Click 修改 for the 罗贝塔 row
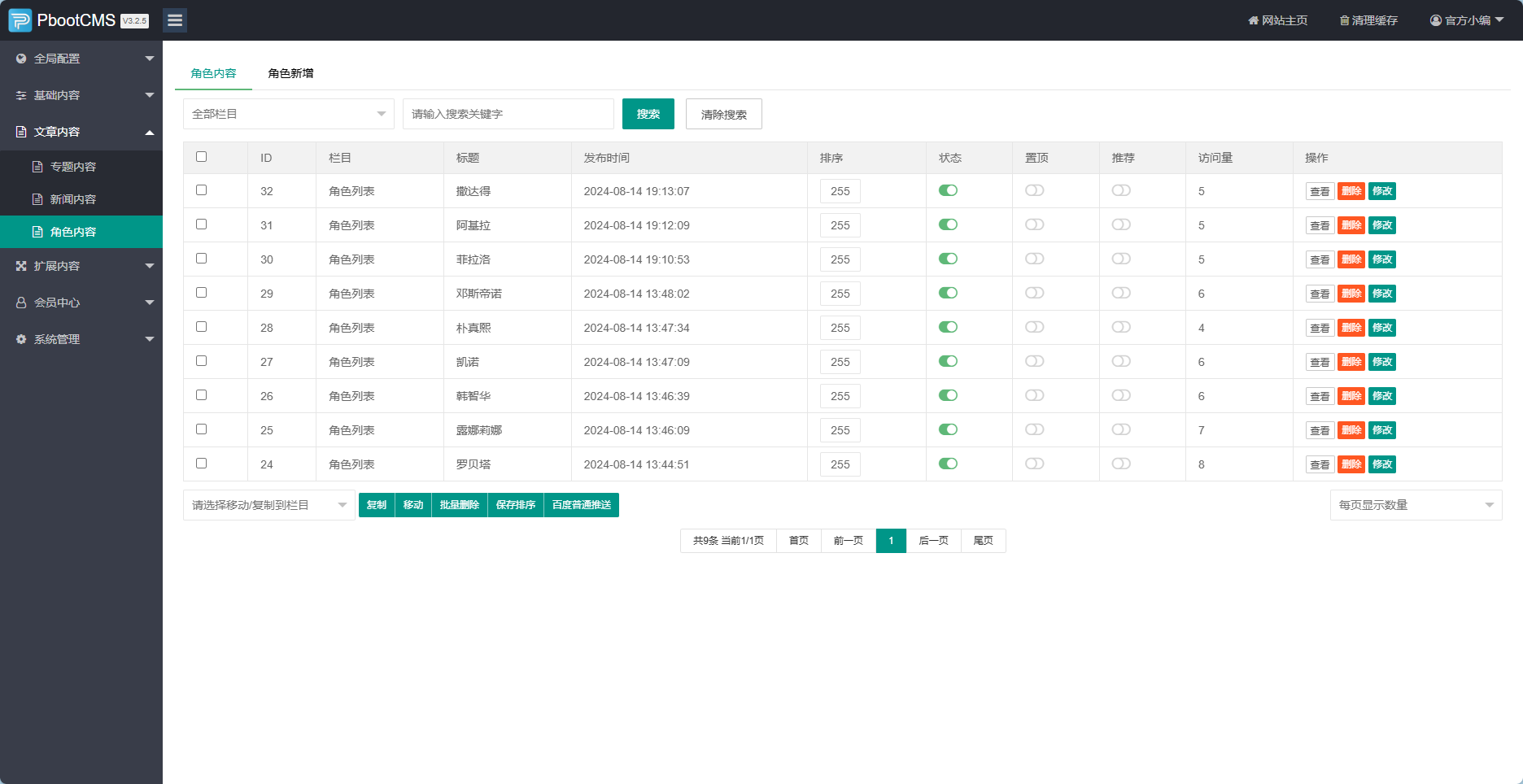1523x784 pixels. pos(1382,464)
